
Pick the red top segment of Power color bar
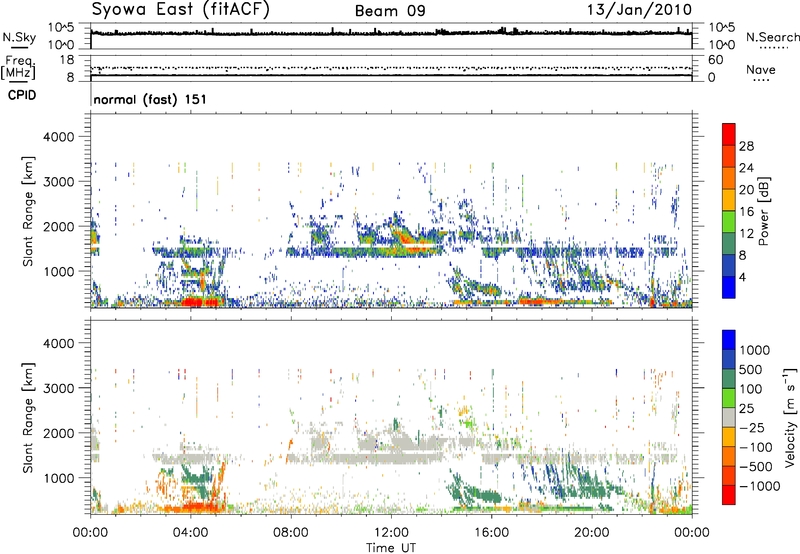coord(729,134)
